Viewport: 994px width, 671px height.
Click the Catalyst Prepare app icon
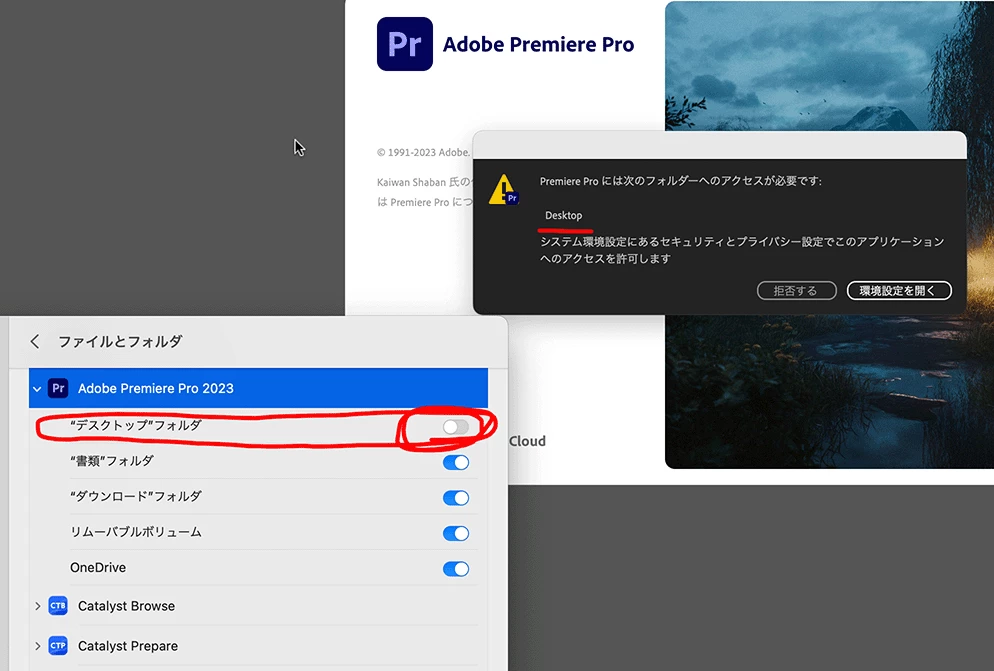point(58,646)
